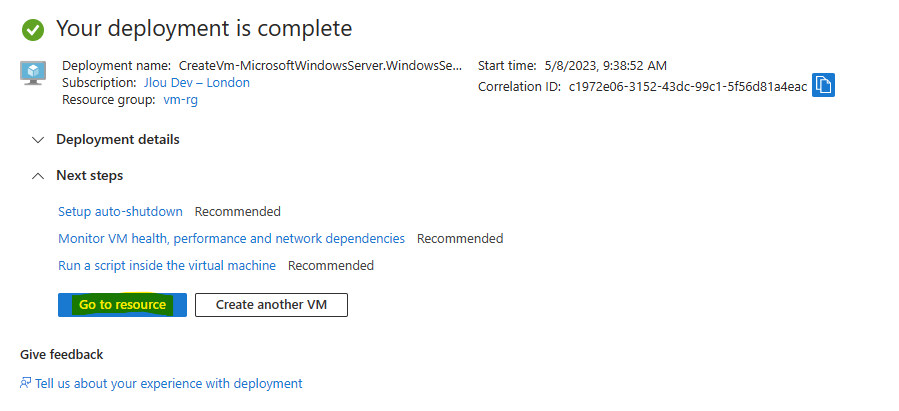The height and width of the screenshot is (411, 899).
Task: Click the truncated CreateVm deployment name text
Action: coord(320,65)
